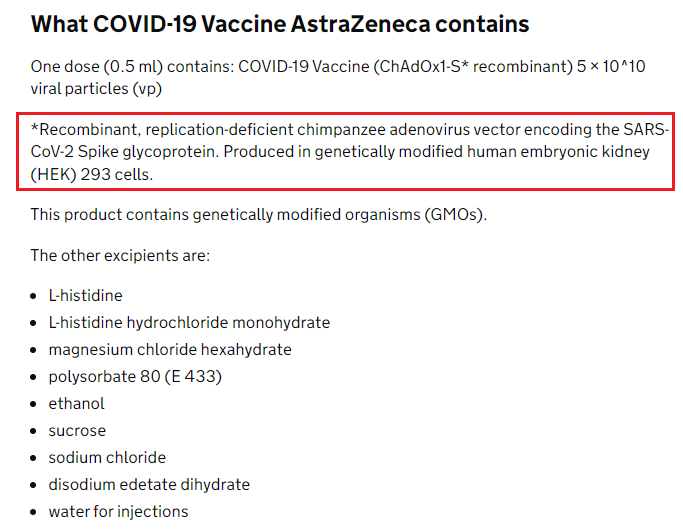Select 'magnesium chloride hexahydrate' list item
The height and width of the screenshot is (529, 683).
coord(170,349)
